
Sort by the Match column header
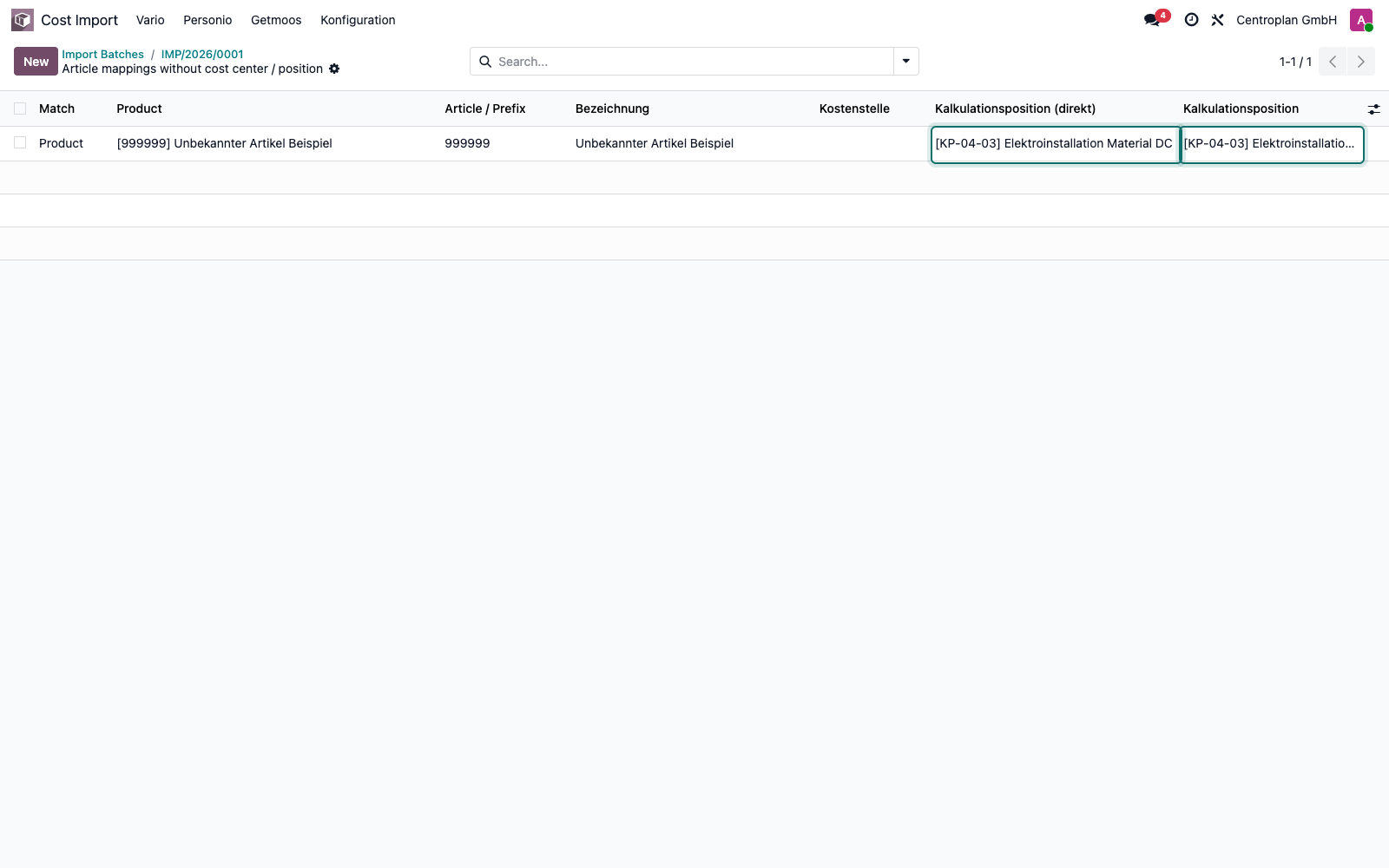coord(56,108)
